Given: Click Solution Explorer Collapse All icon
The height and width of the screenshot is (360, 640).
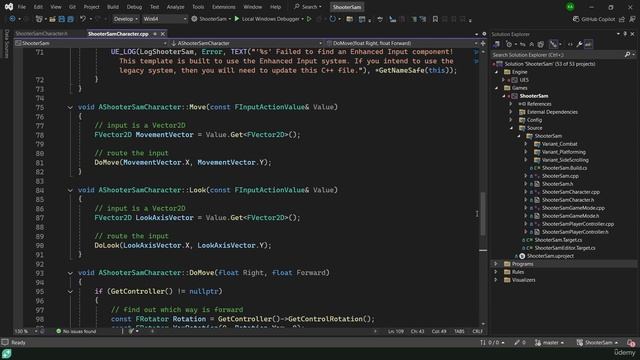Looking at the screenshot, I should click(531, 44).
